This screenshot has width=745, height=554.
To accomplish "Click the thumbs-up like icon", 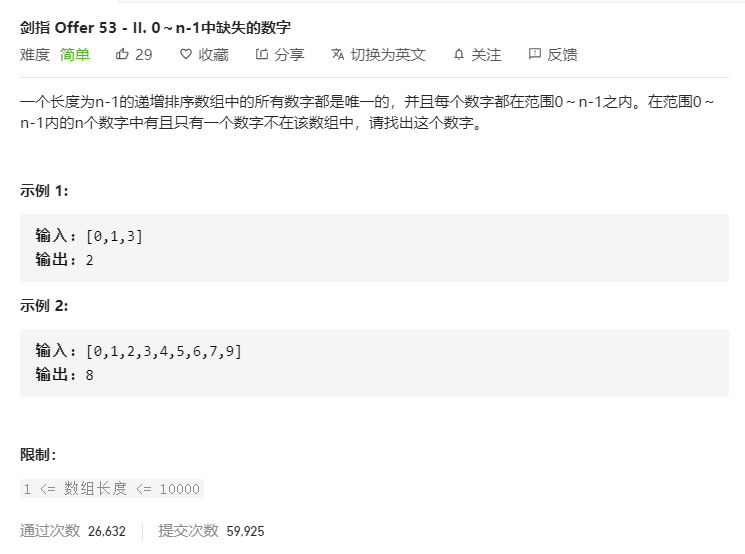I will [x=122, y=54].
